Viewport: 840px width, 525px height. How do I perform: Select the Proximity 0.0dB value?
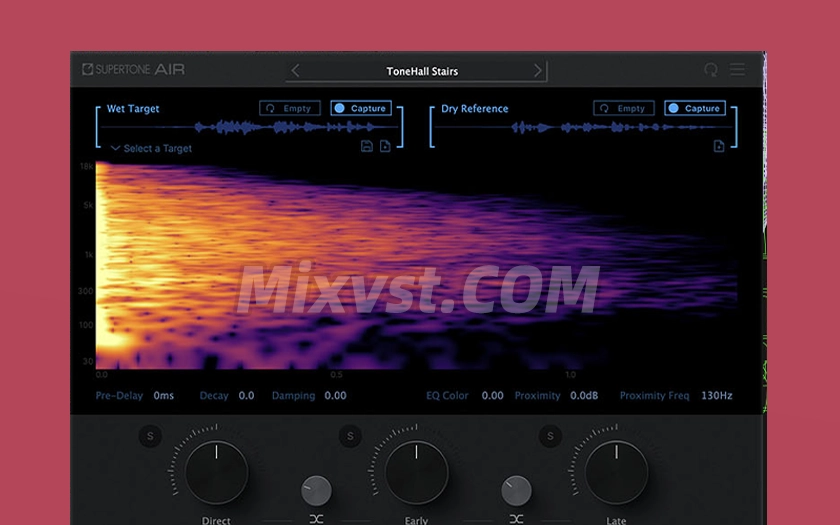pos(584,396)
